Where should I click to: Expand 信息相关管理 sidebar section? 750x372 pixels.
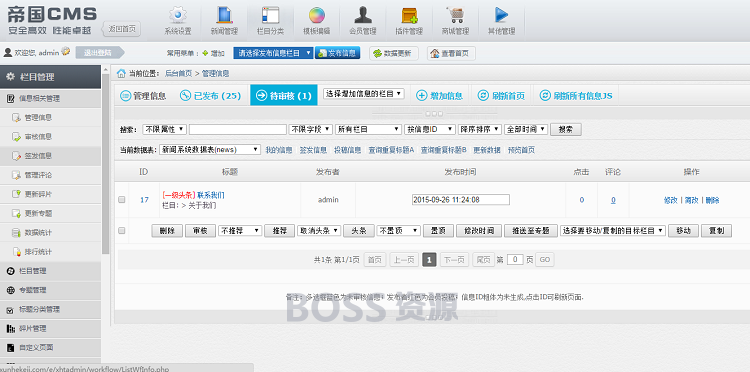click(x=50, y=98)
